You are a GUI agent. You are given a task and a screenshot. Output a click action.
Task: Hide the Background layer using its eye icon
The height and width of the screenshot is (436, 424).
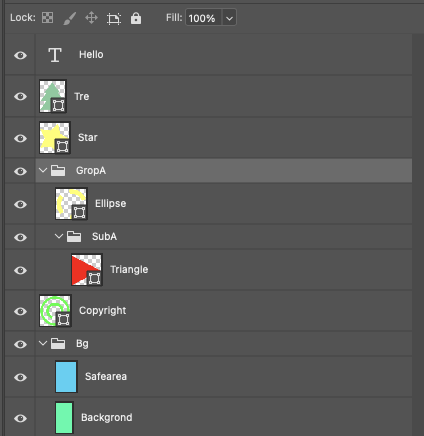coord(20,418)
